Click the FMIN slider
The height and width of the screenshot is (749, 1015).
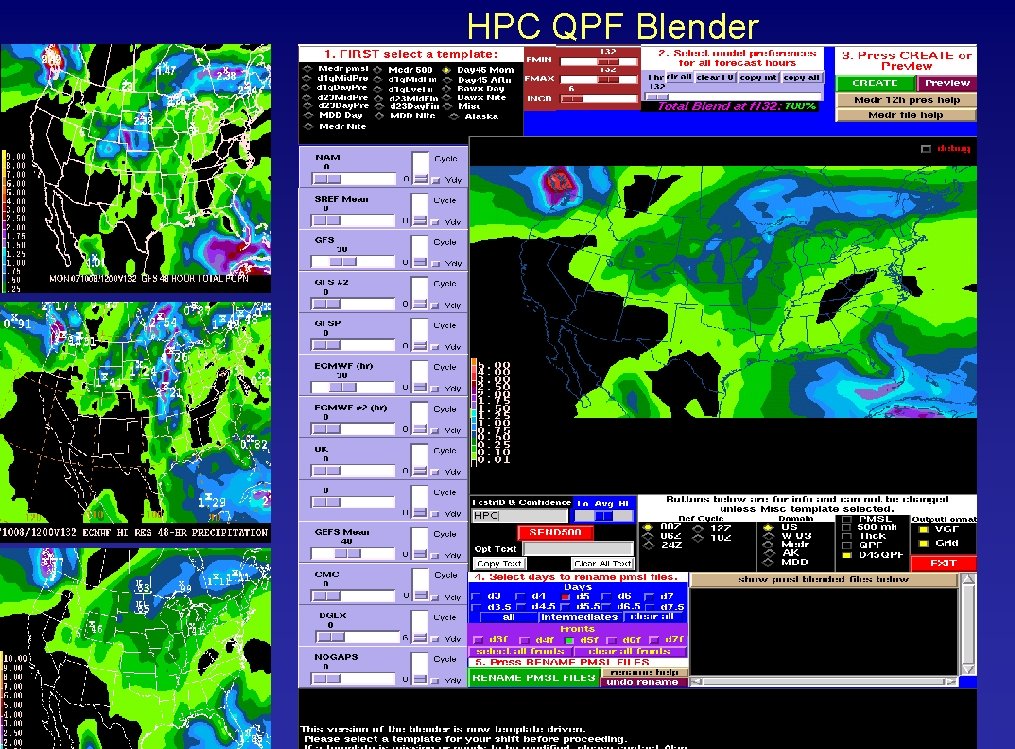tap(599, 61)
